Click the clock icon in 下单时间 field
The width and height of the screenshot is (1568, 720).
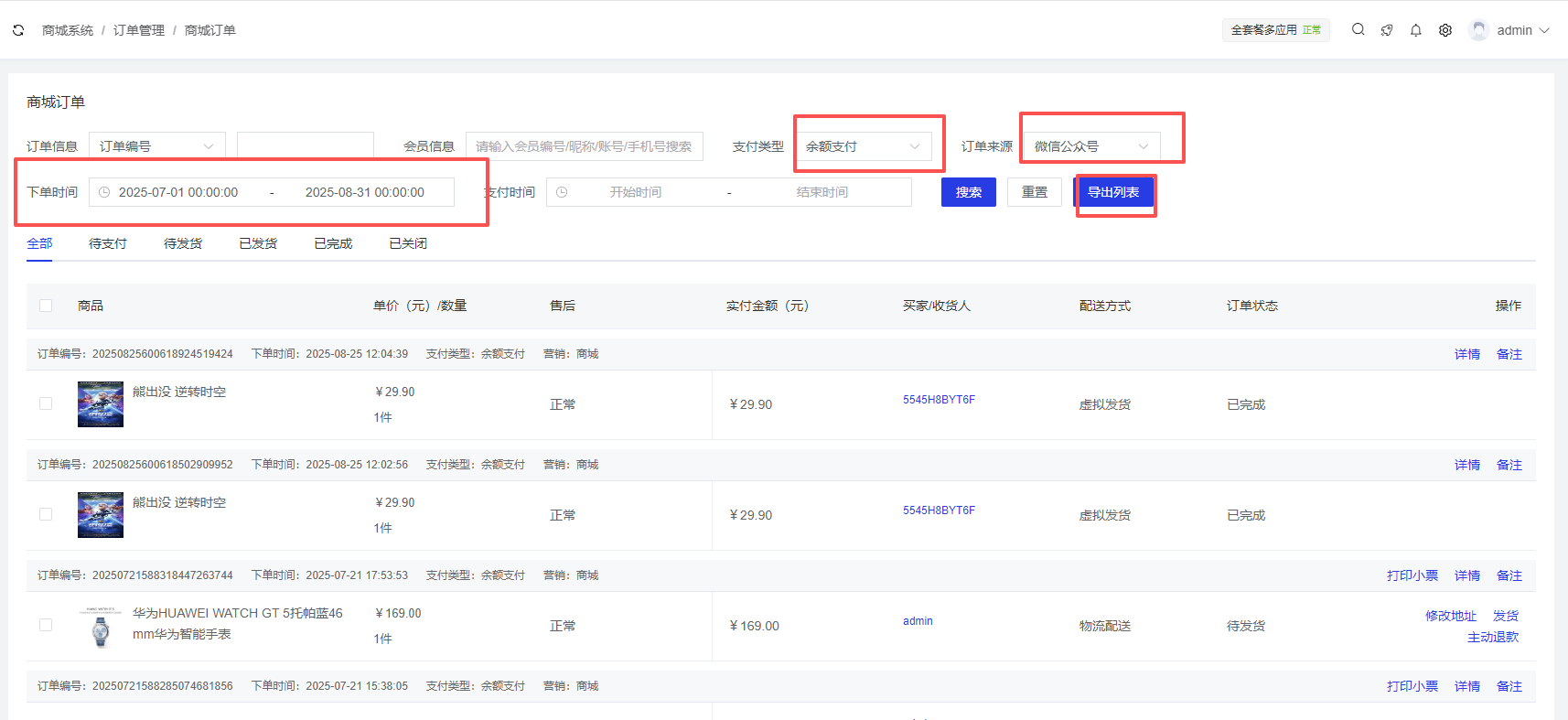pyautogui.click(x=104, y=192)
